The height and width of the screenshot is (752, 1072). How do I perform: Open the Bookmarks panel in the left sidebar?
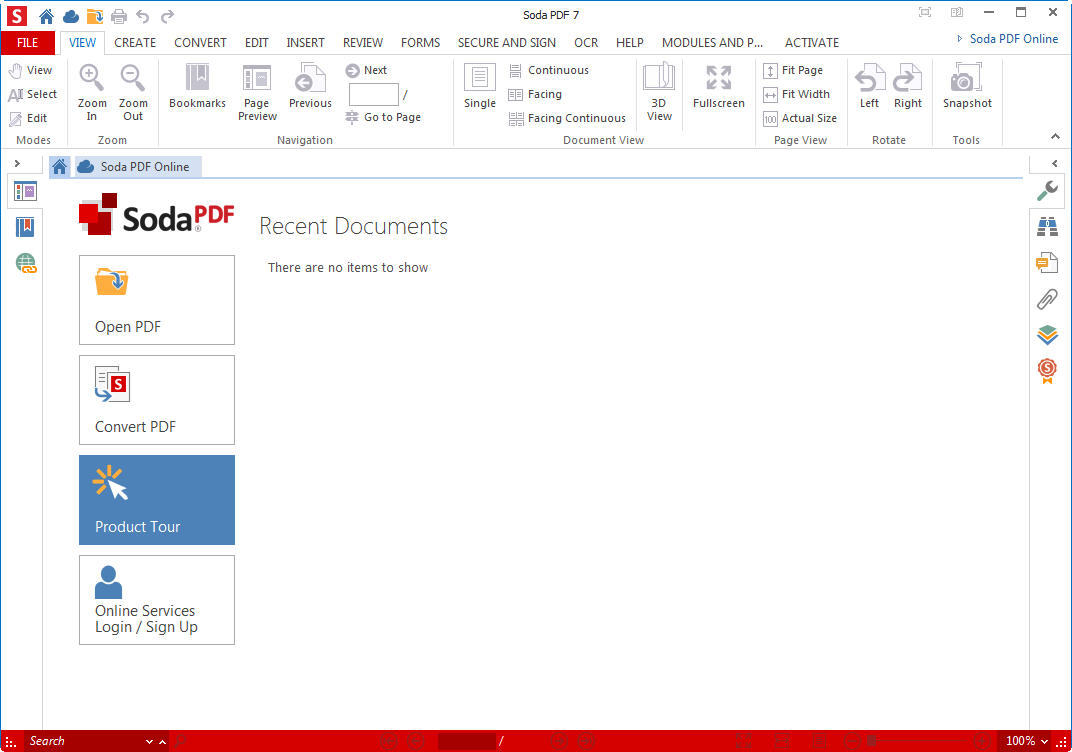click(24, 227)
